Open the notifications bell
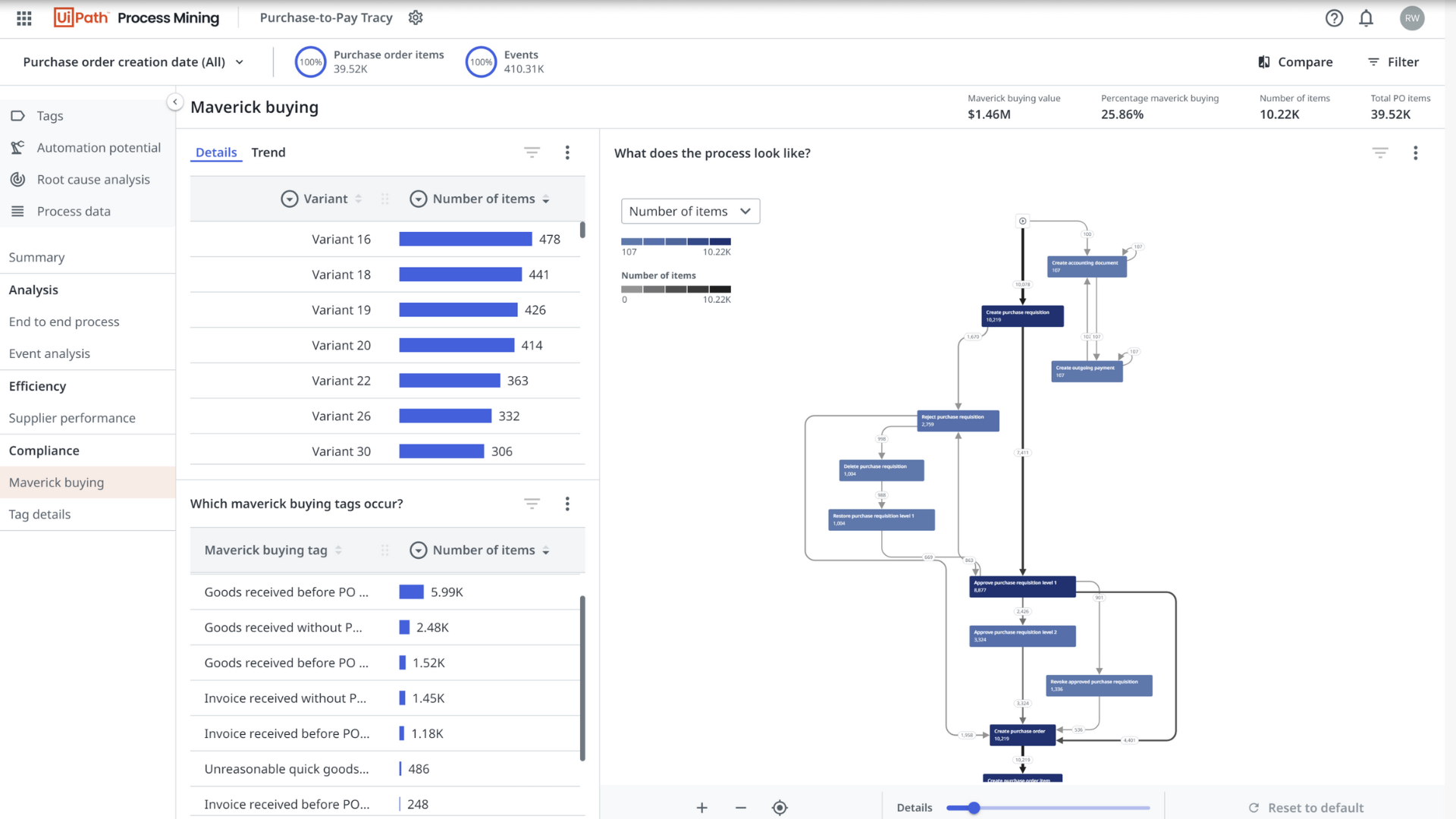1456x819 pixels. click(x=1366, y=18)
